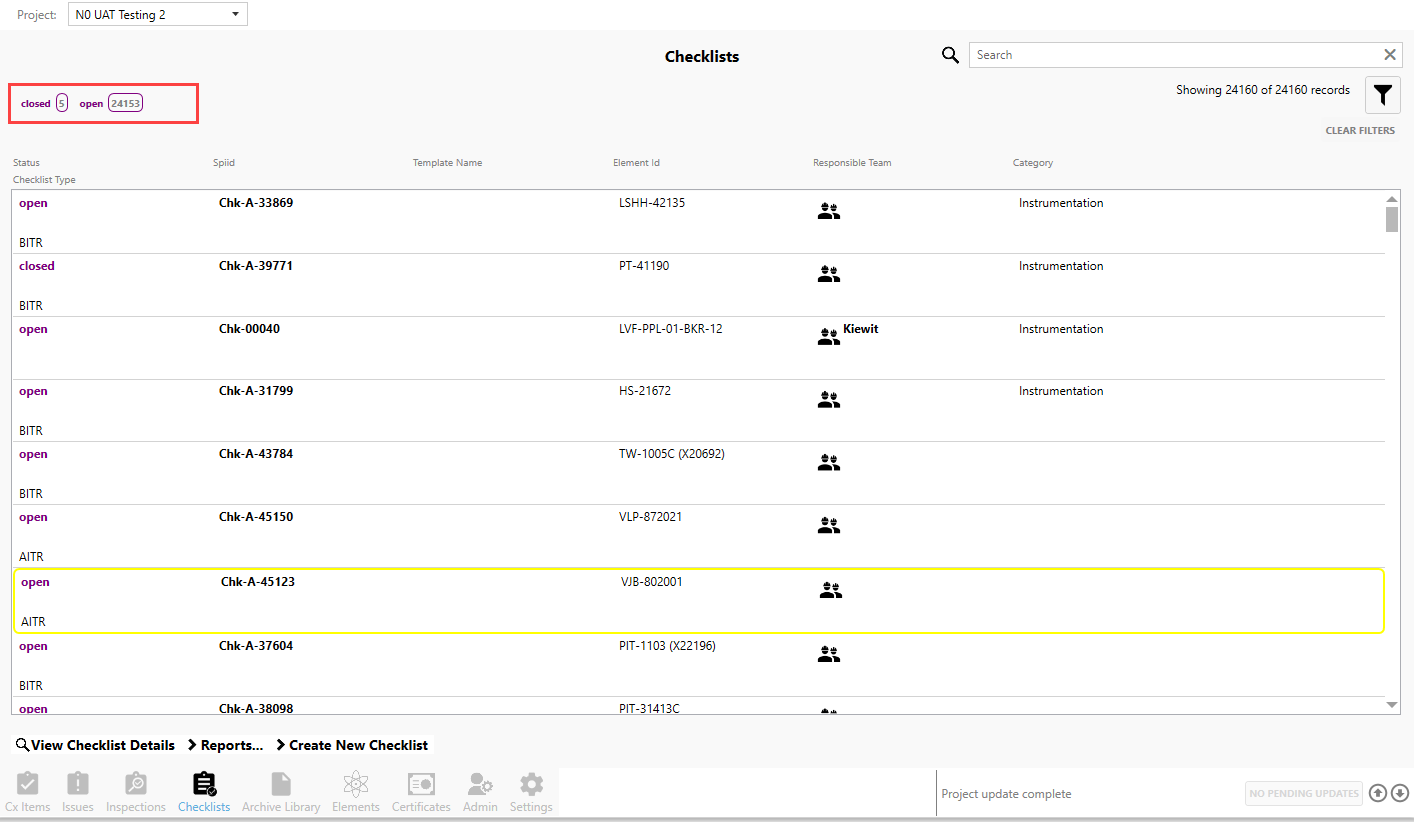The height and width of the screenshot is (822, 1414).
Task: Open the Cx Items module
Action: [x=27, y=792]
